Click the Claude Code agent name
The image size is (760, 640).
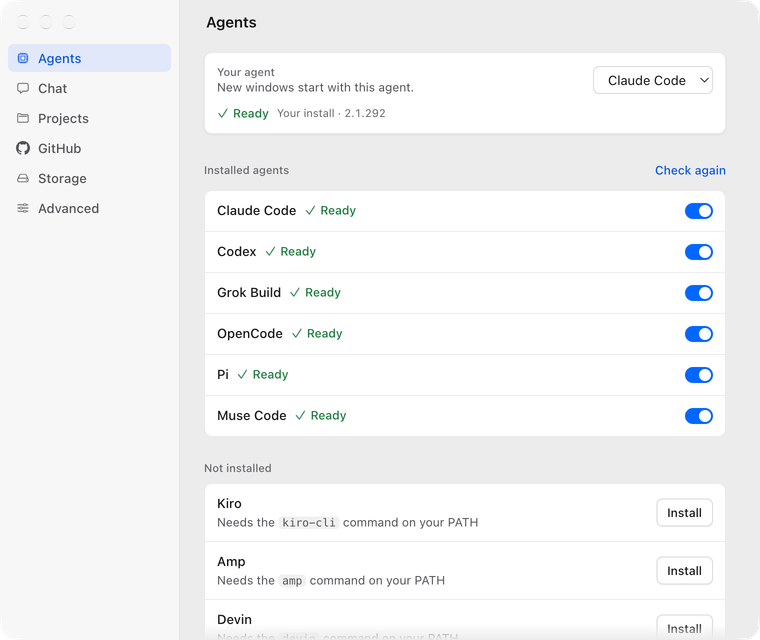256,210
